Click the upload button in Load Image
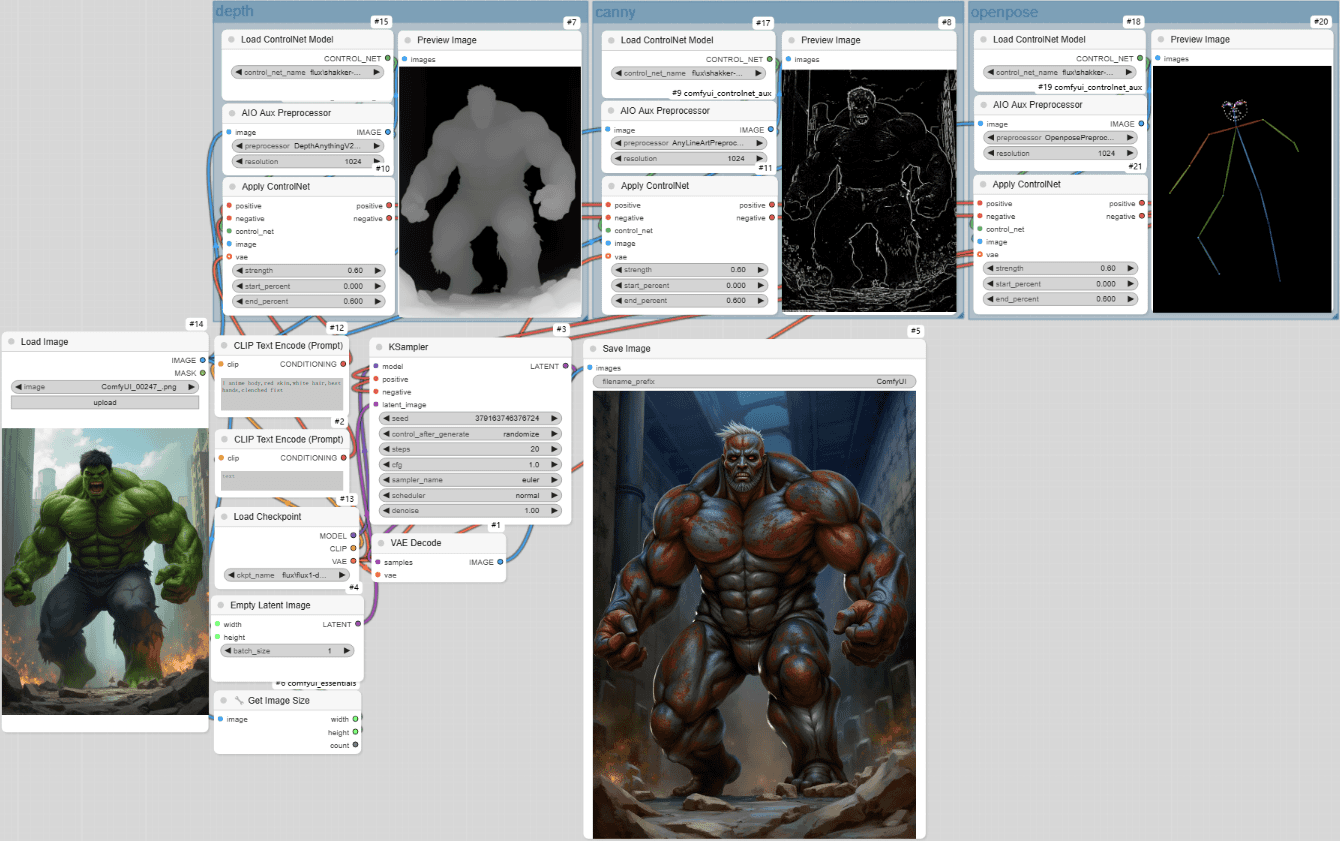Viewport: 1340px width, 841px height. pos(105,402)
